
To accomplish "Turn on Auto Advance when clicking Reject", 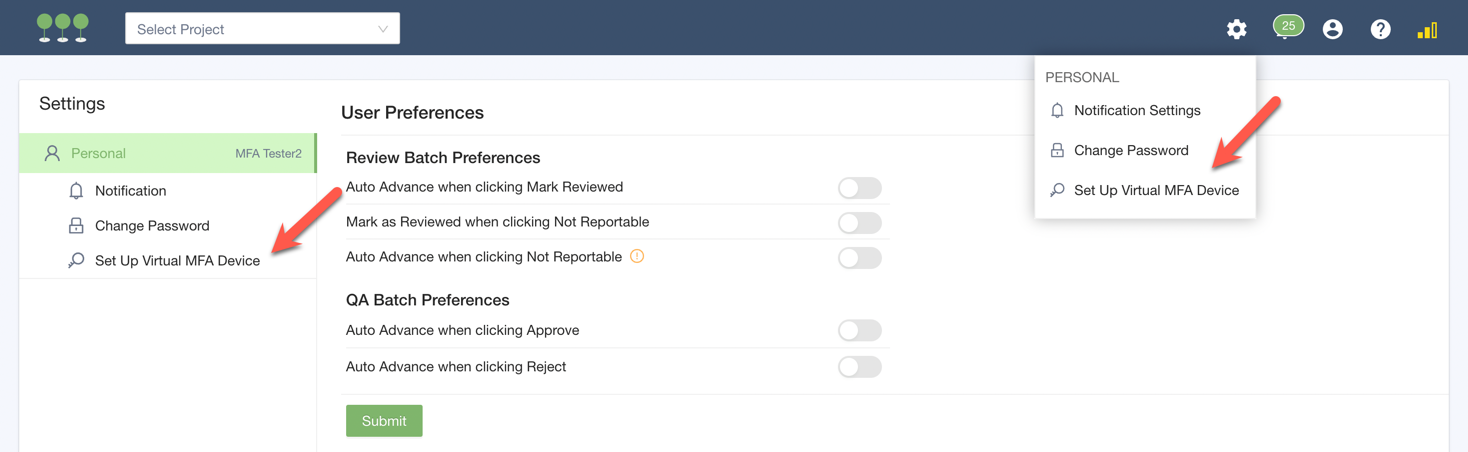I will click(859, 367).
